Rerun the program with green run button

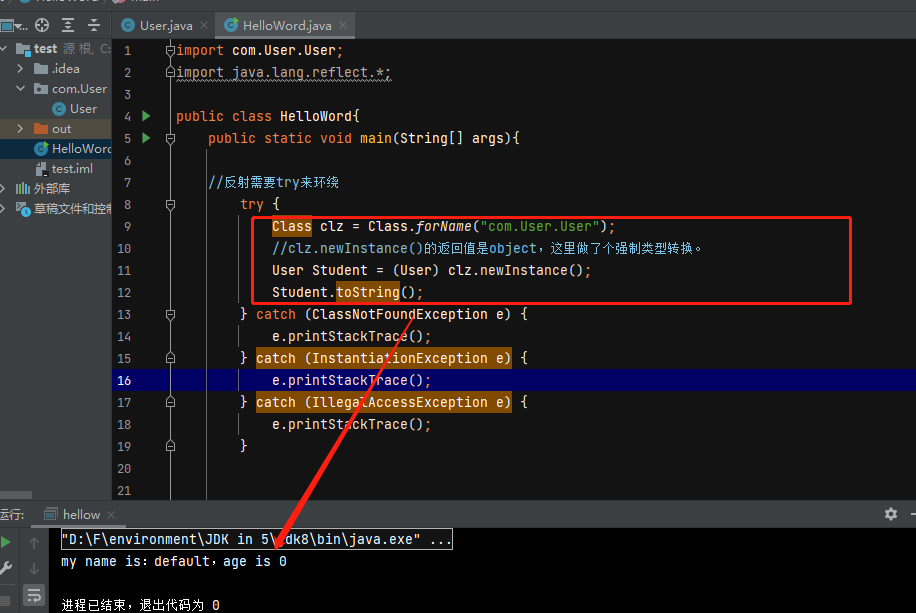[7, 542]
